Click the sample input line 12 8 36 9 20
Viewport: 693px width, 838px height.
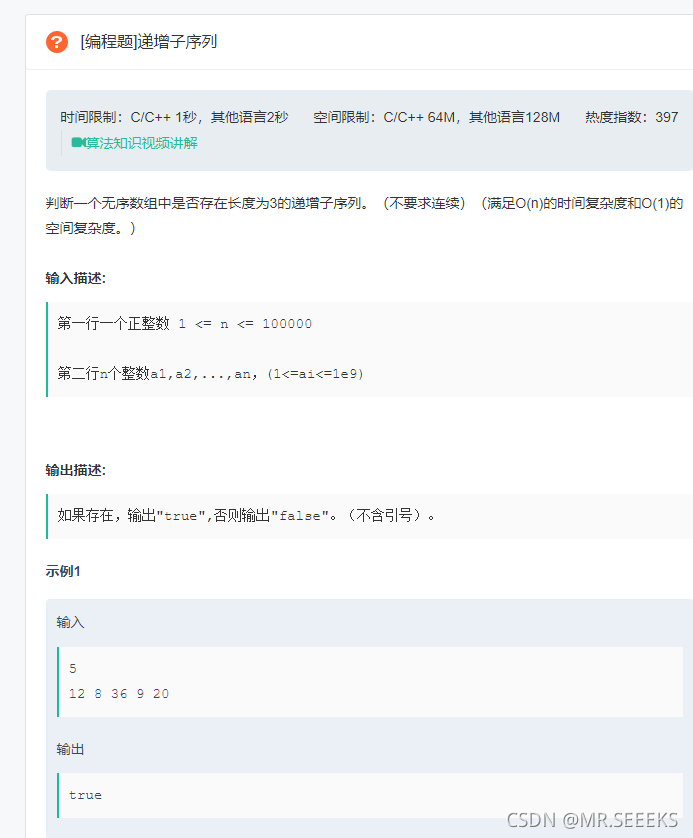[119, 694]
